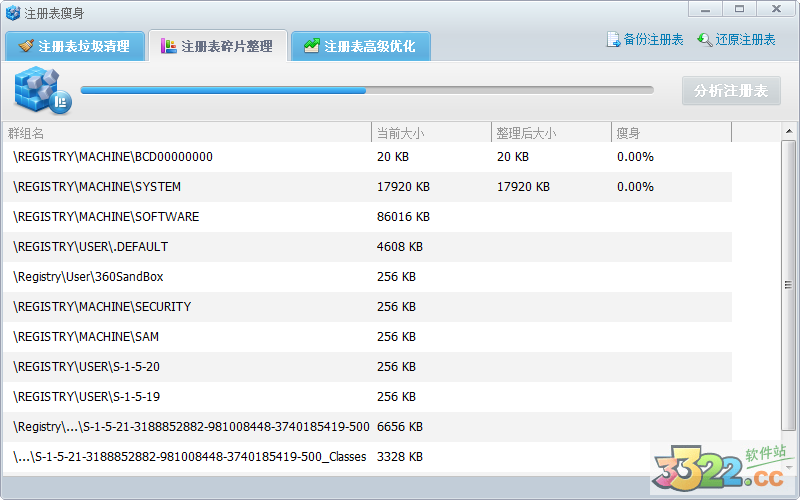The width and height of the screenshot is (800, 500).
Task: Sort by the 当前大小 column header
Action: tap(430, 133)
